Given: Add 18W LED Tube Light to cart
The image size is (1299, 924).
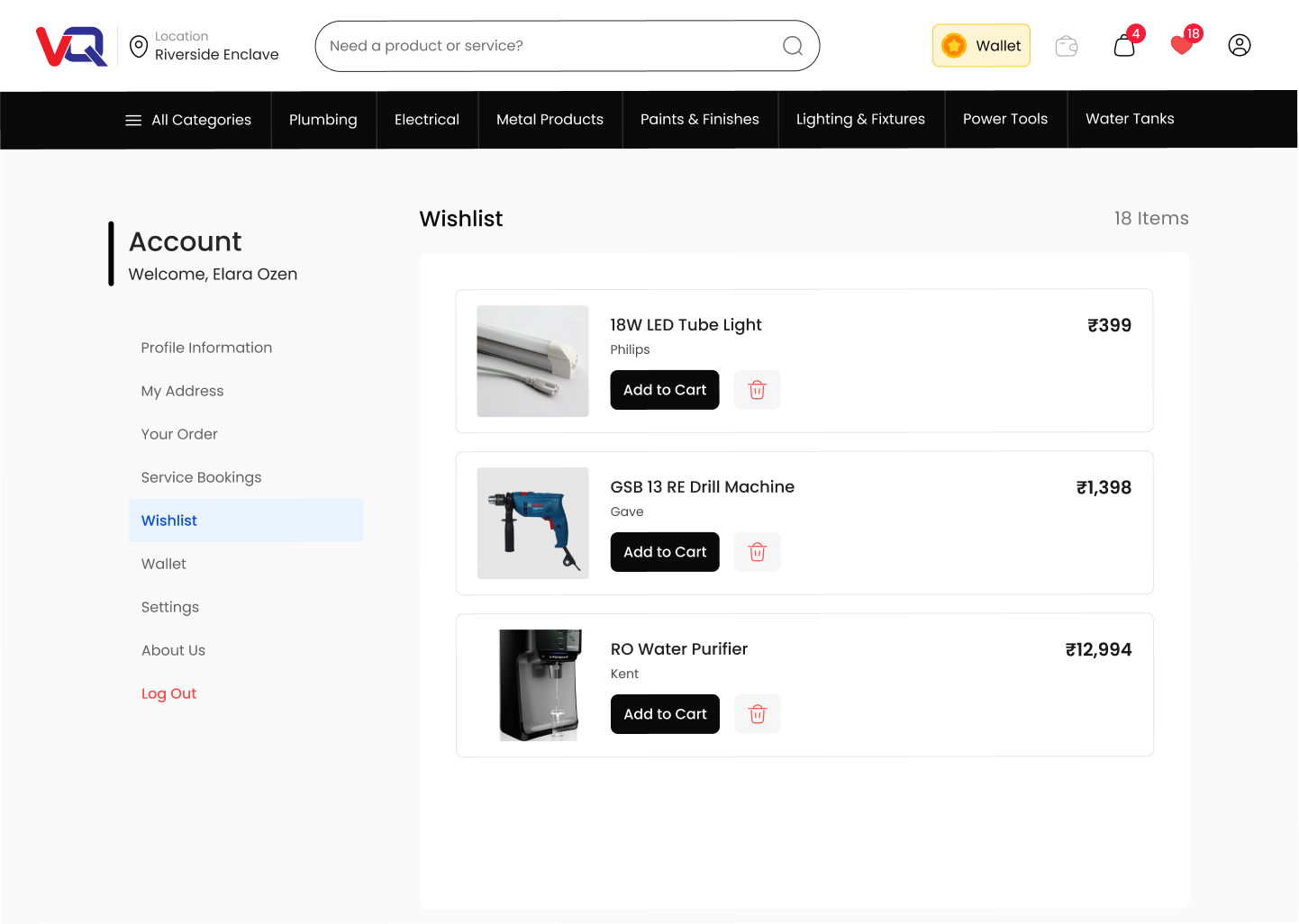Looking at the screenshot, I should pyautogui.click(x=665, y=390).
